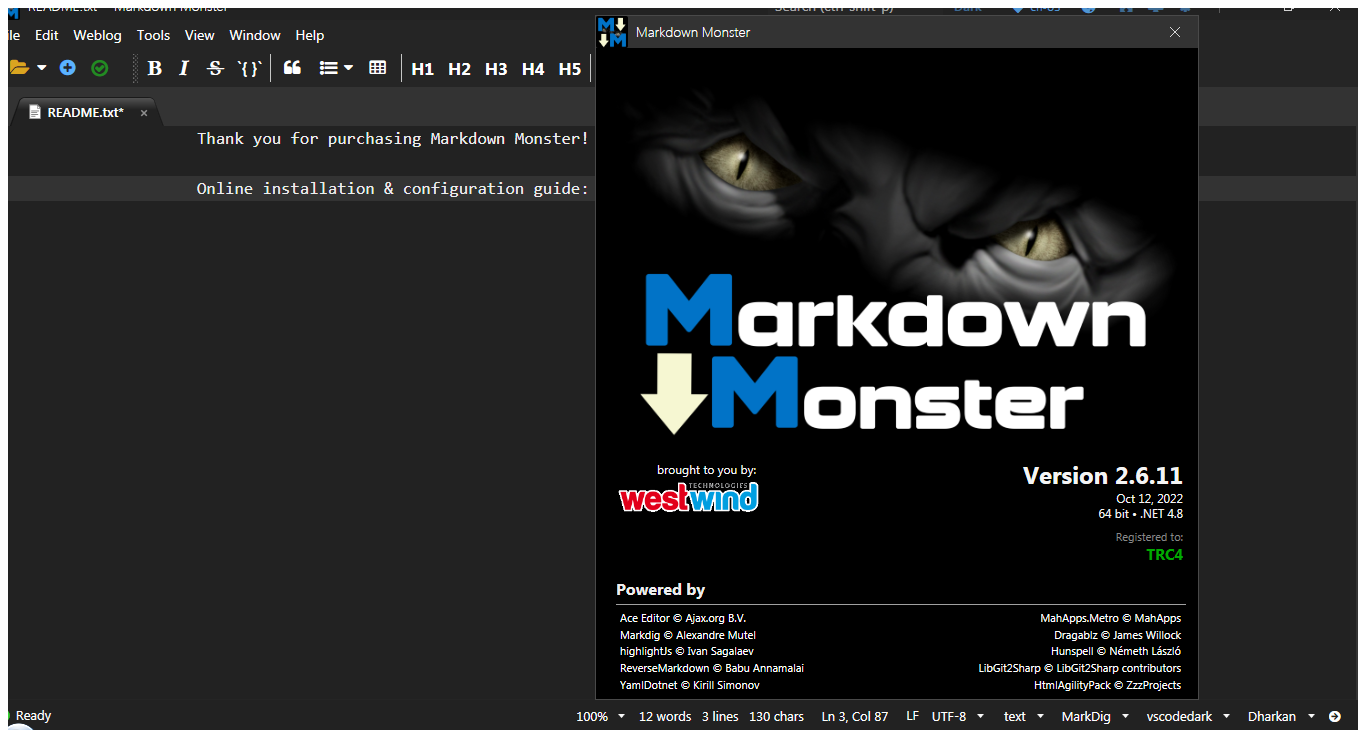Click the MahApps.Metro credit line
Viewport: 1358px width, 730px height.
coord(1110,618)
